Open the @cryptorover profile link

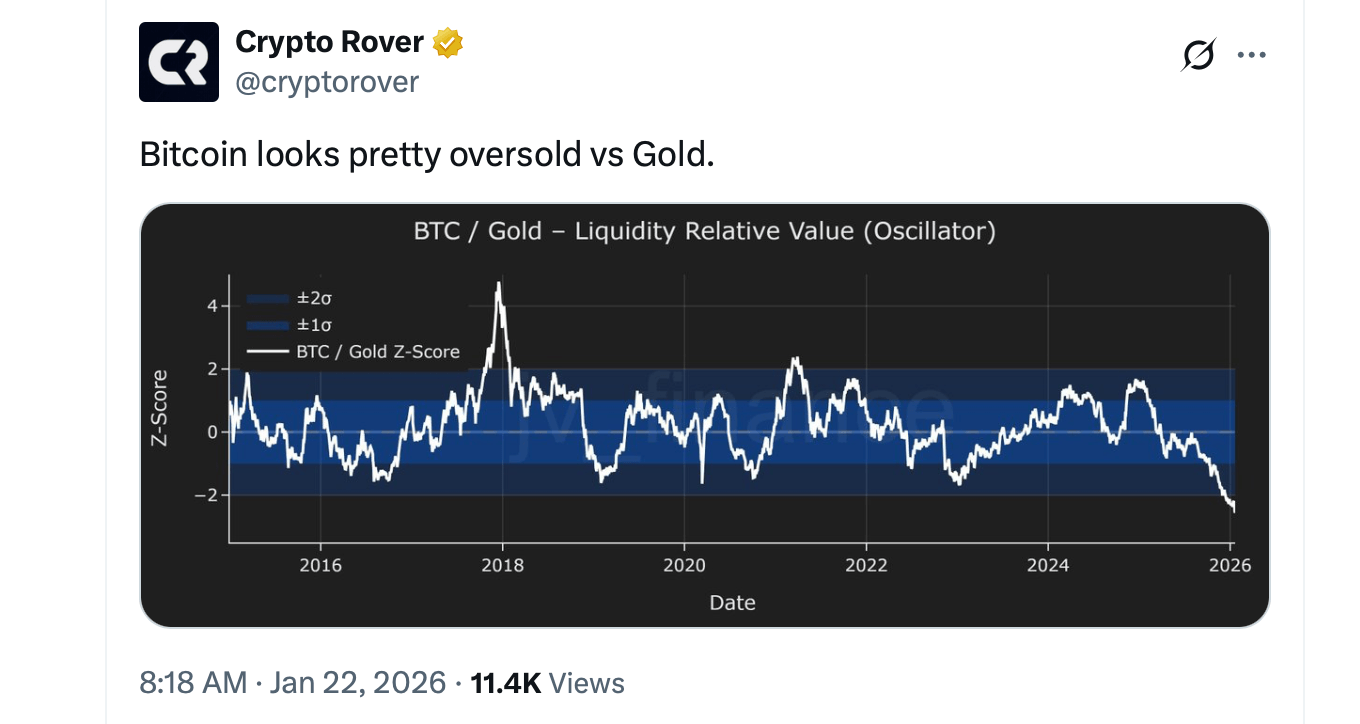[x=327, y=82]
